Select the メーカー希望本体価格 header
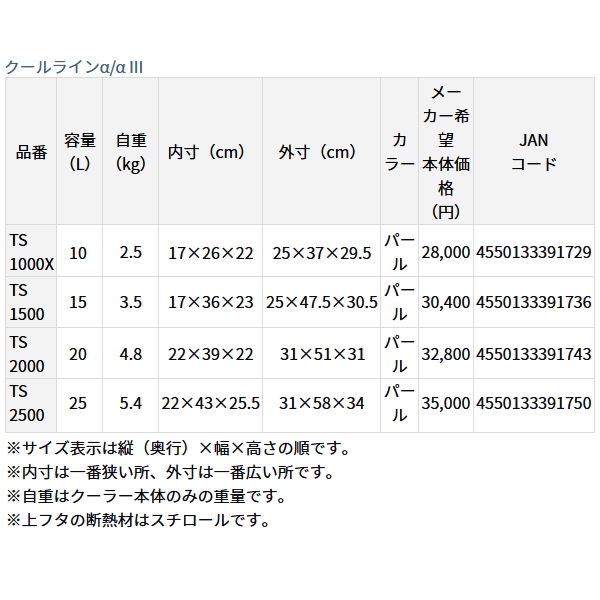Image resolution: width=600 pixels, height=600 pixels. pos(446,152)
